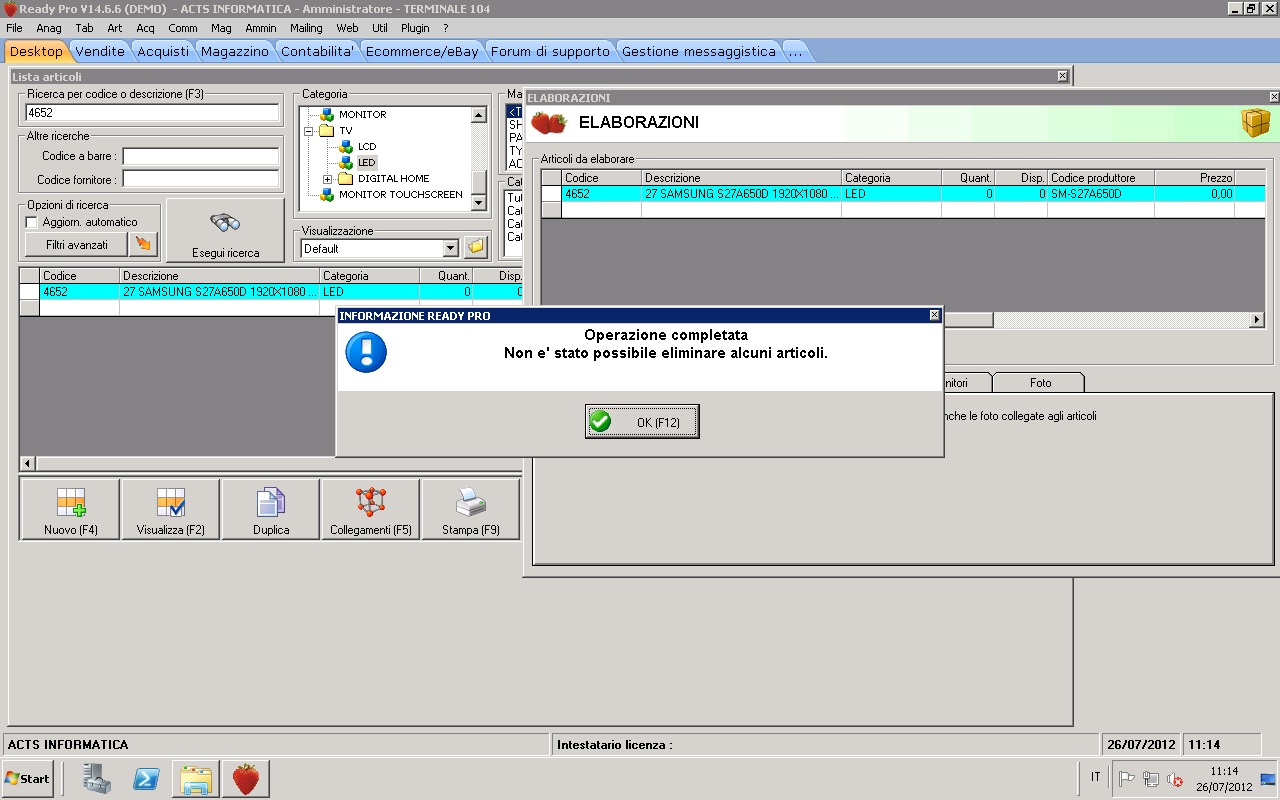Select the MONITOR TOUCHSCREEN category
The height and width of the screenshot is (800, 1280).
[400, 195]
